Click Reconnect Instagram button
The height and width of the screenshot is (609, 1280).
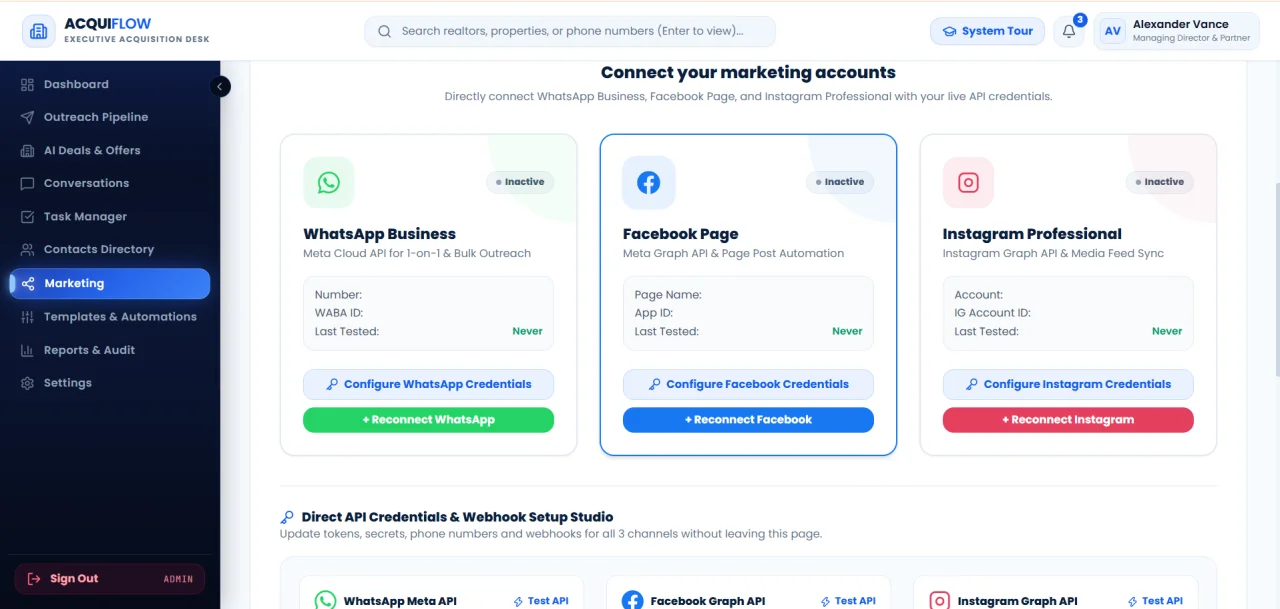1068,420
